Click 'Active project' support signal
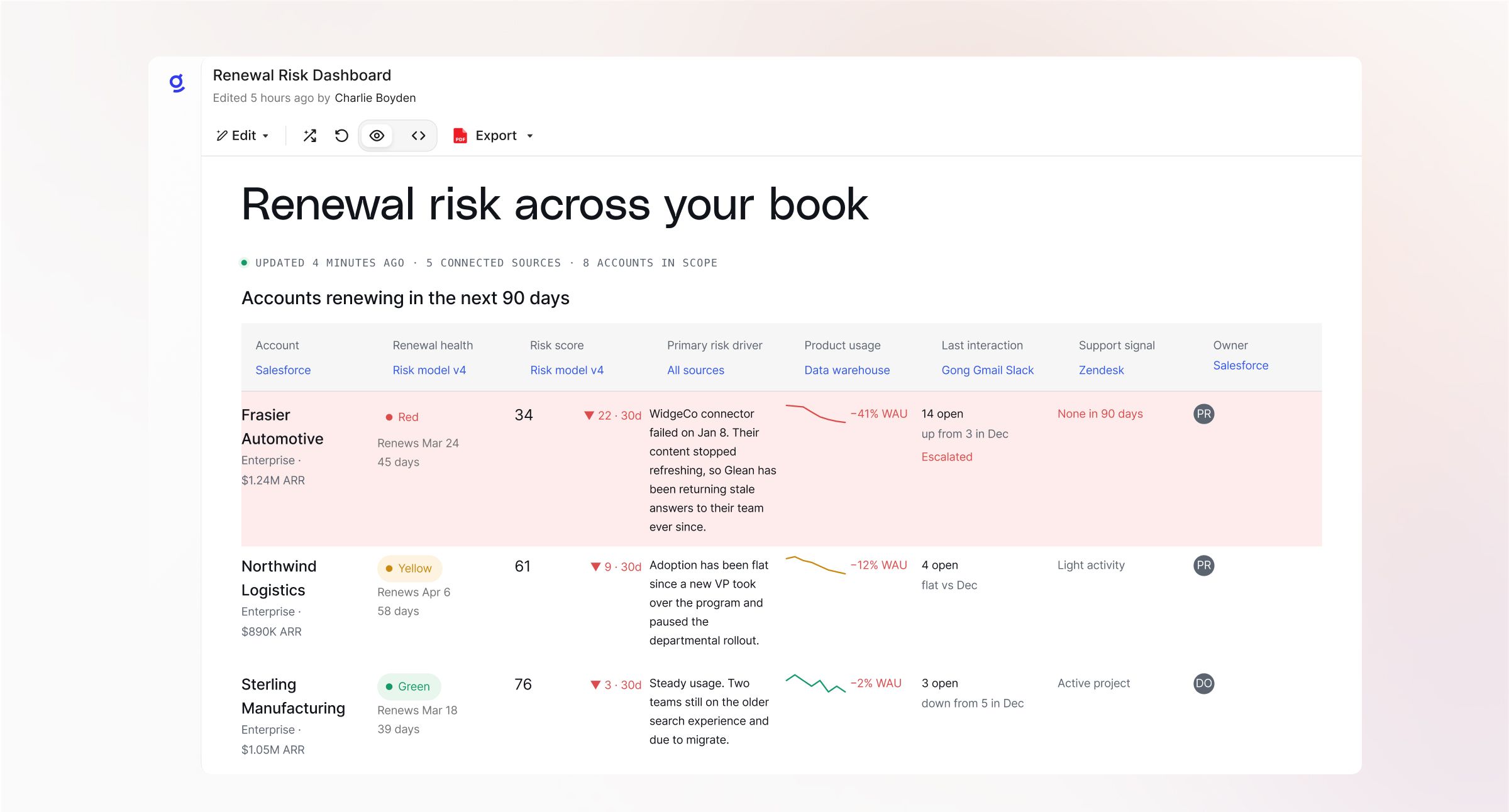Screen dimensions: 1509x812 1093,683
